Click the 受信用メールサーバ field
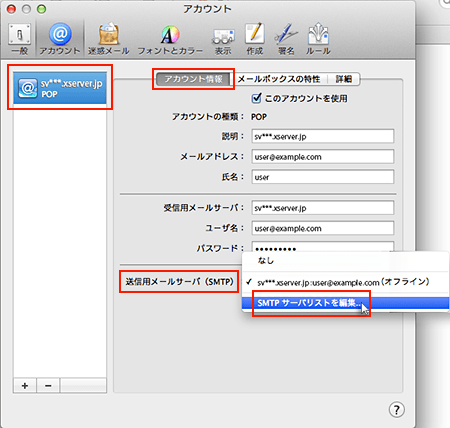 click(323, 208)
